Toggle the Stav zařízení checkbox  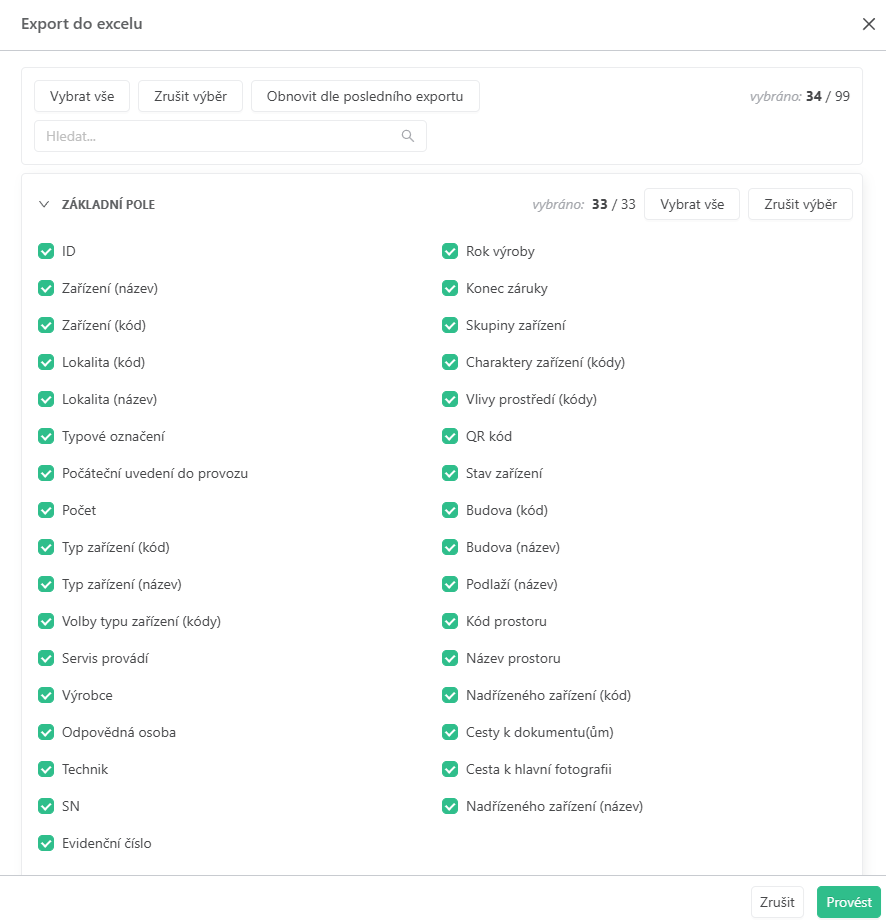(450, 473)
